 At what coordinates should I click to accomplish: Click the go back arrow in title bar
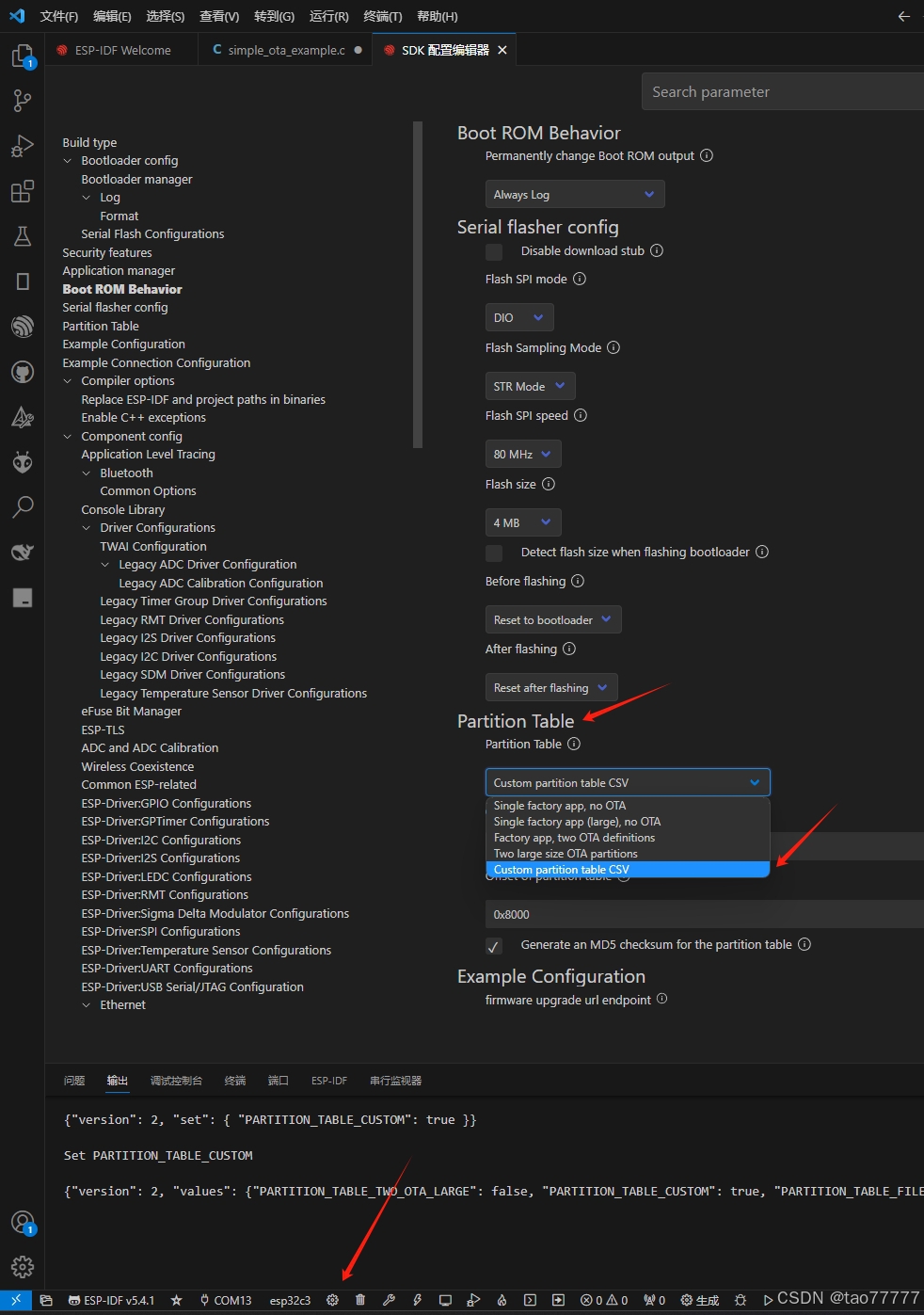tap(903, 16)
